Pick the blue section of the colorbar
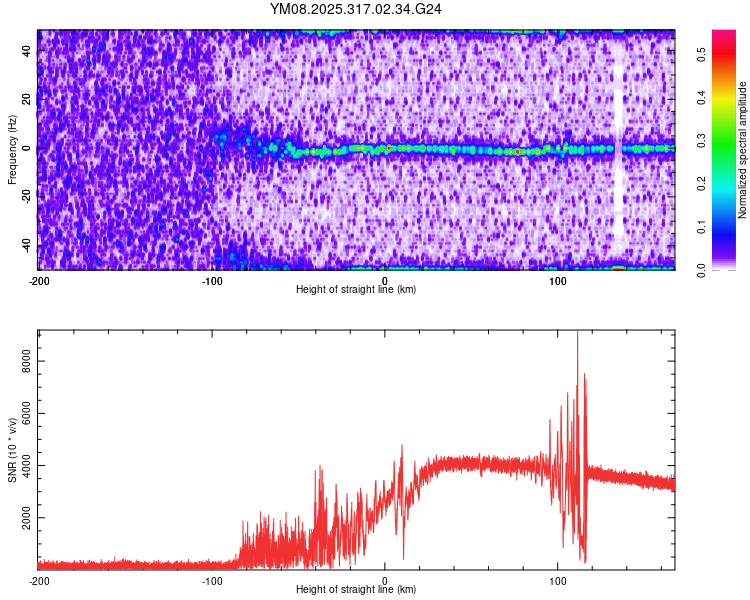The image size is (750, 600). [723, 235]
